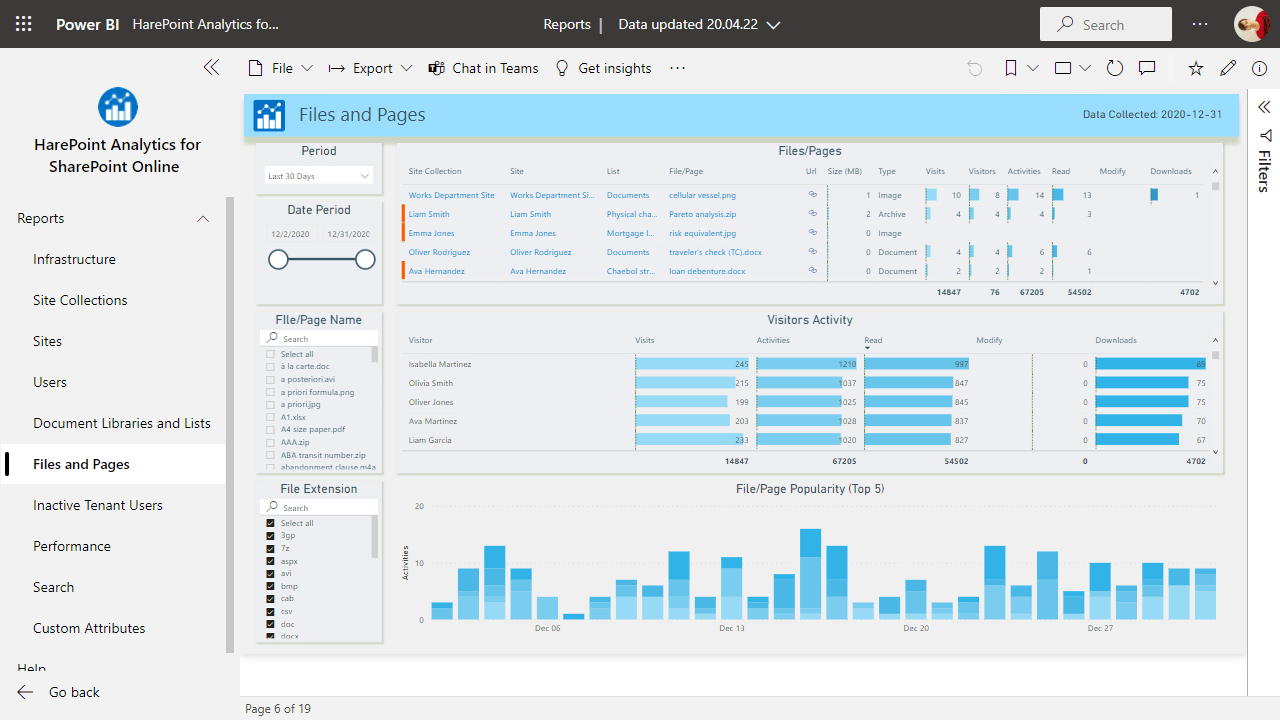The width and height of the screenshot is (1280, 720).
Task: Sort by the Downloads column in Files/Pages
Action: 1171,171
